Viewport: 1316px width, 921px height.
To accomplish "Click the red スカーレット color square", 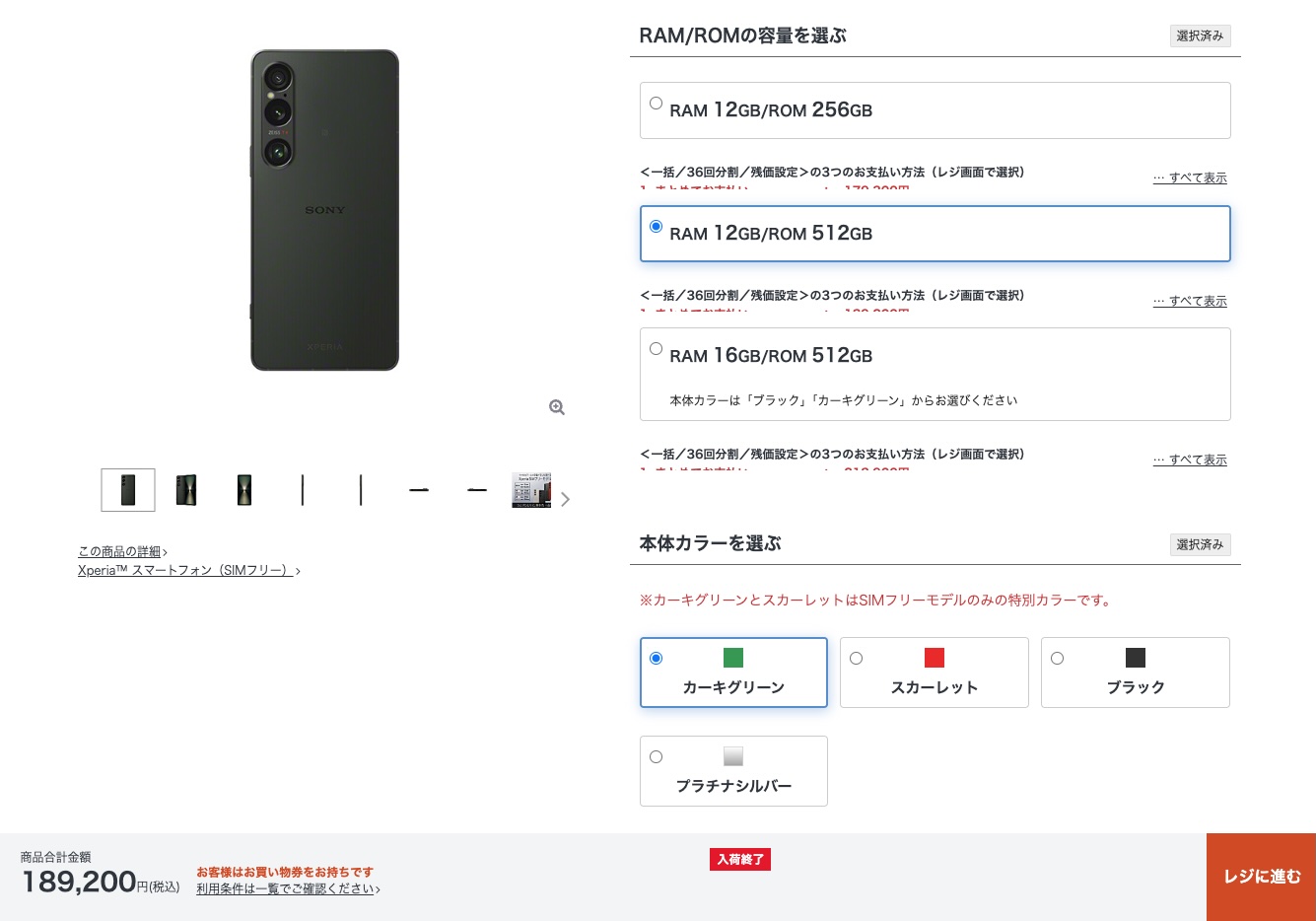I will tap(935, 658).
